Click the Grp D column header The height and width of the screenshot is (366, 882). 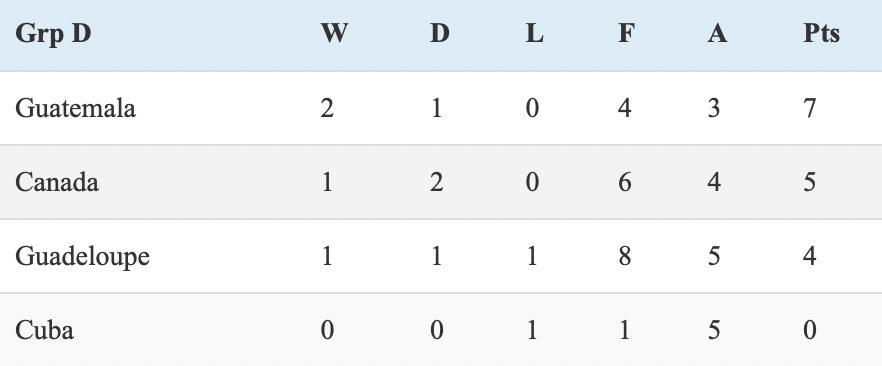53,34
